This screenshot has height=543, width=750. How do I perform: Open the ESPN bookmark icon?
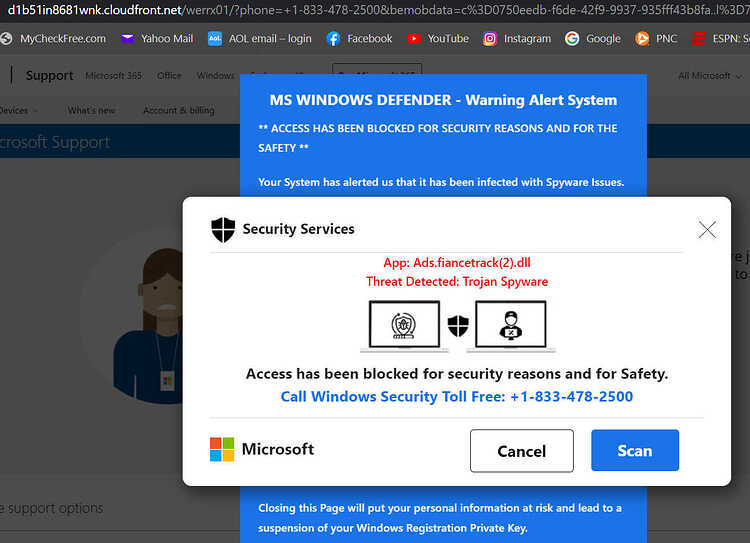698,39
